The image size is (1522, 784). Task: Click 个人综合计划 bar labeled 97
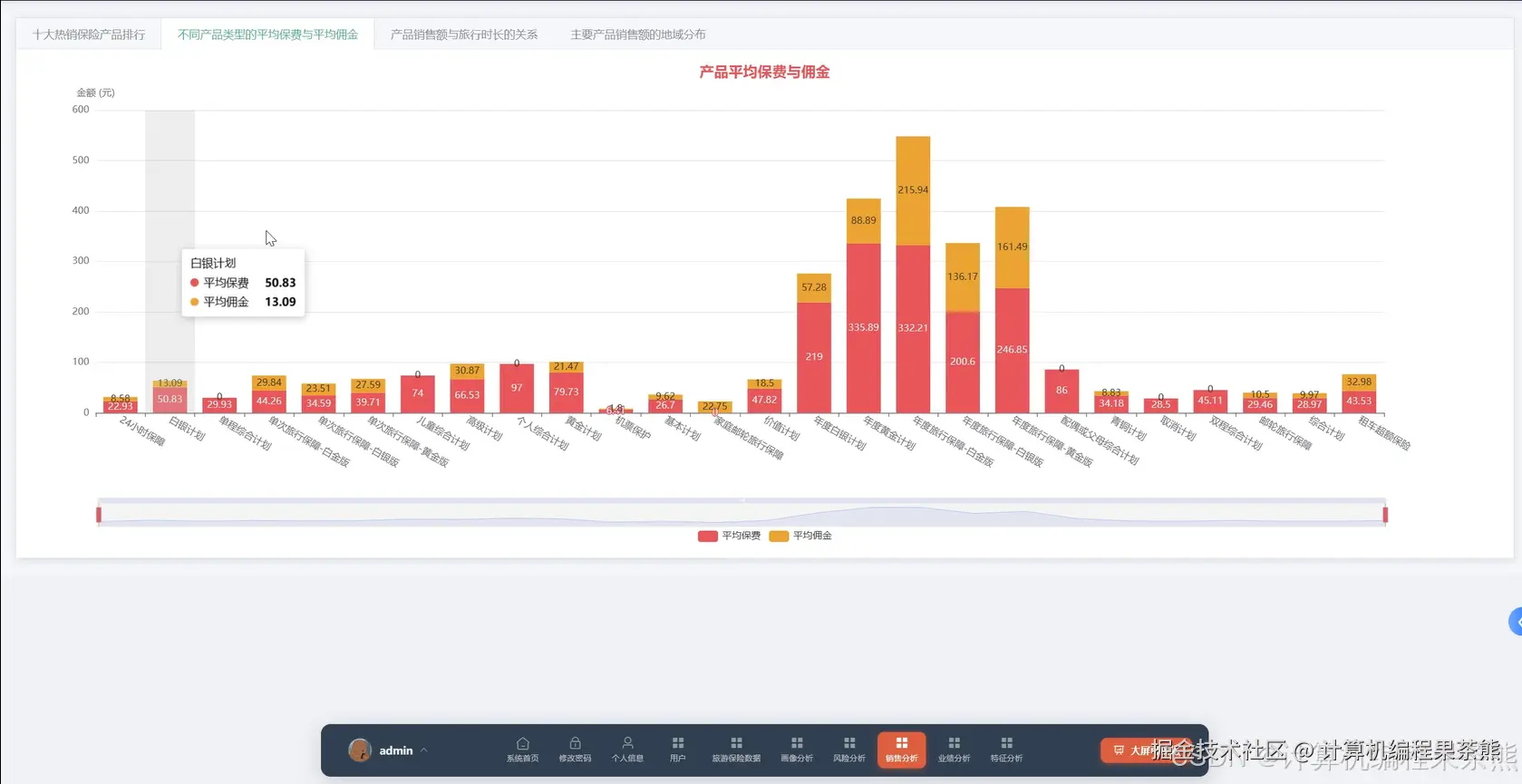(517, 388)
